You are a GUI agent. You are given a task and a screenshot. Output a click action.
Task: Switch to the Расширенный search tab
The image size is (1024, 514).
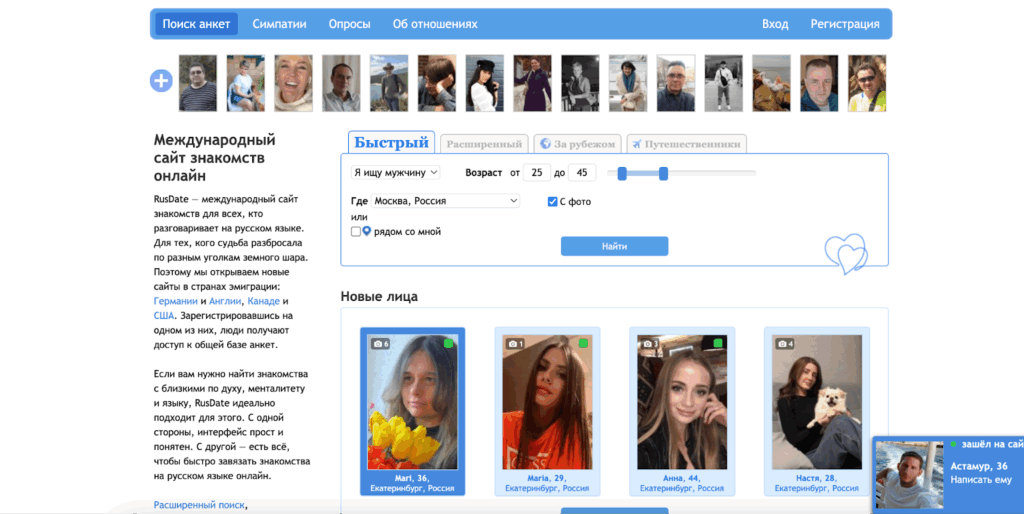[484, 144]
